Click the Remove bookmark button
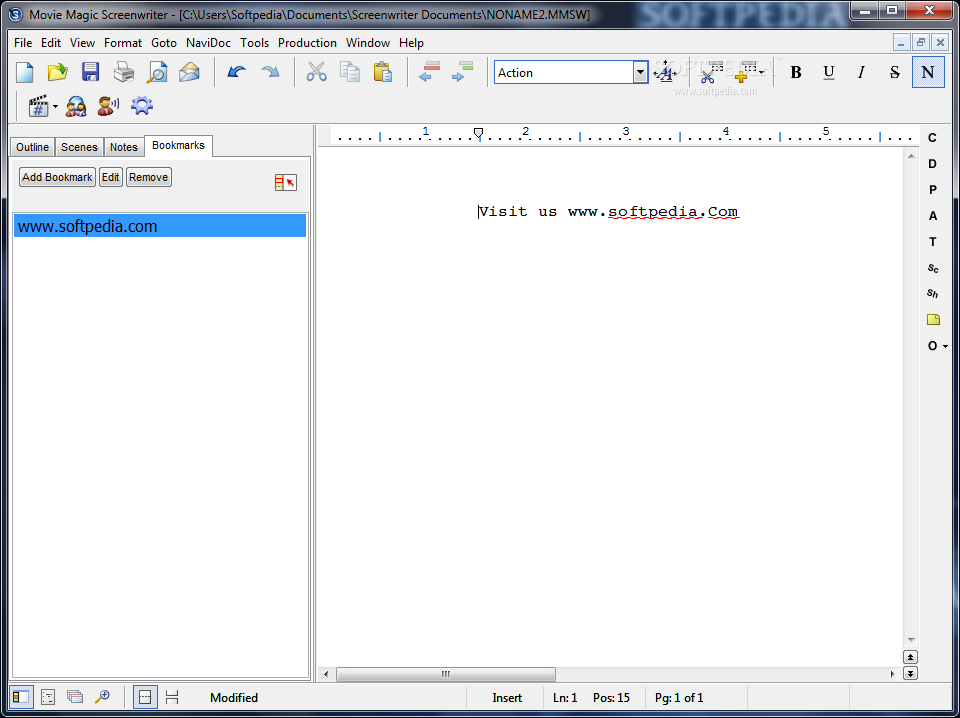 click(x=149, y=177)
